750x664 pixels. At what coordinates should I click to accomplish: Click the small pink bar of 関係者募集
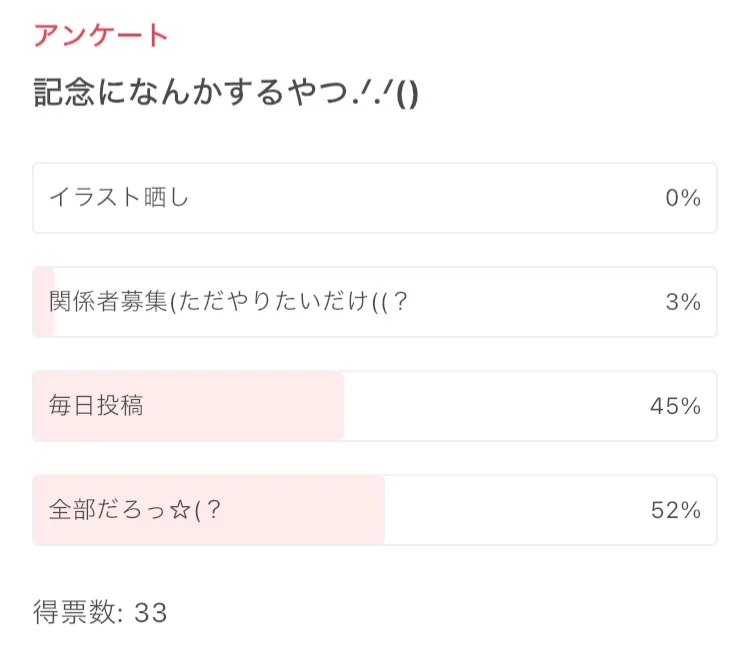[42, 302]
